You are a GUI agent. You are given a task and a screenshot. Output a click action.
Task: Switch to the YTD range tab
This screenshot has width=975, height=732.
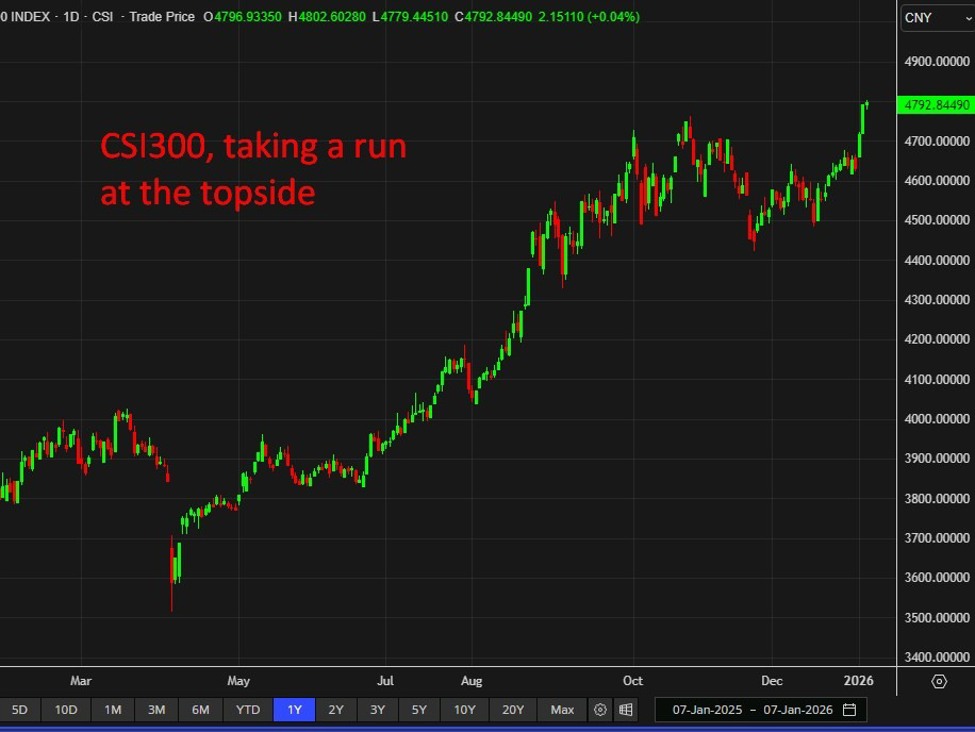(246, 710)
